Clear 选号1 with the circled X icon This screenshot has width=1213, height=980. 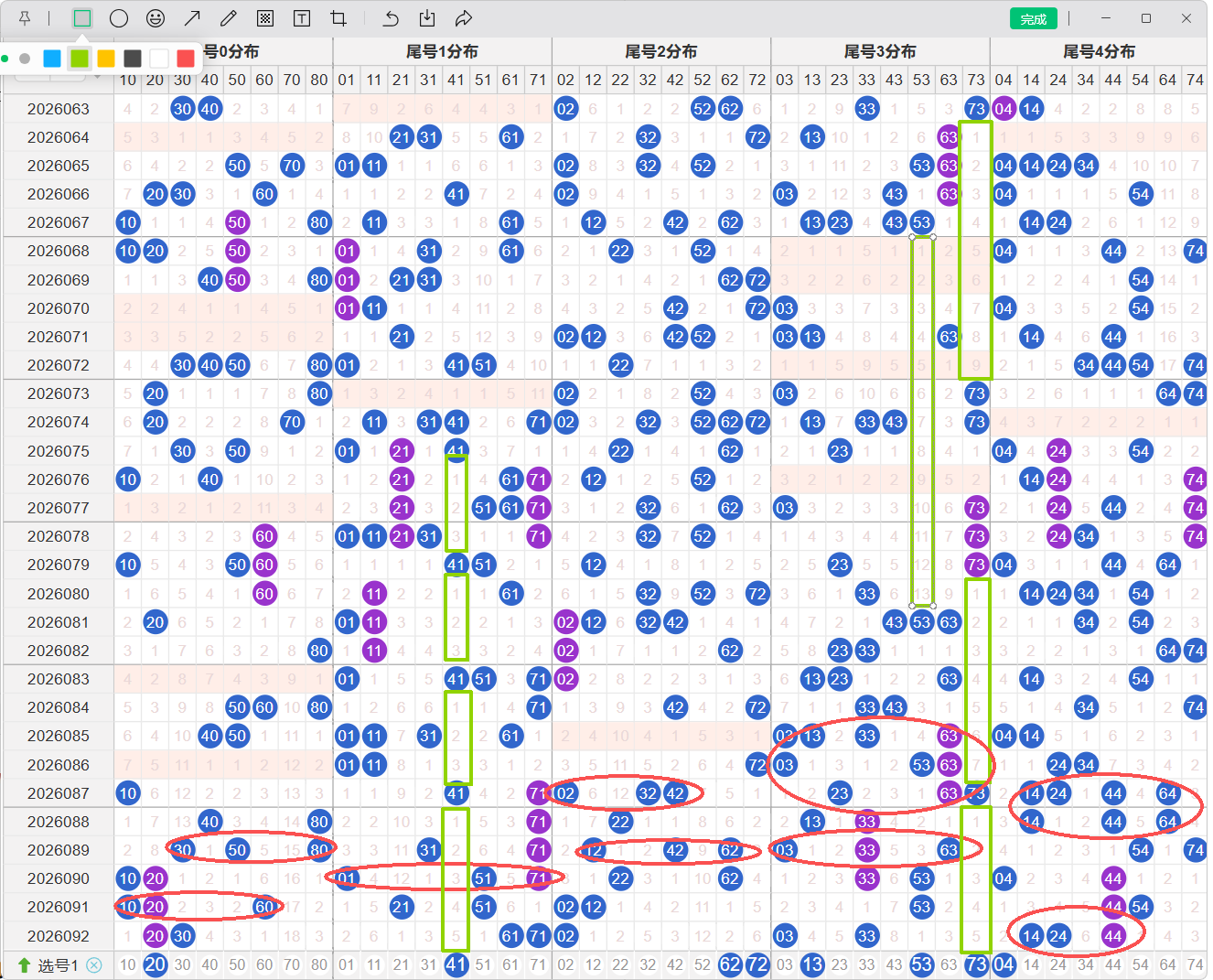click(94, 965)
